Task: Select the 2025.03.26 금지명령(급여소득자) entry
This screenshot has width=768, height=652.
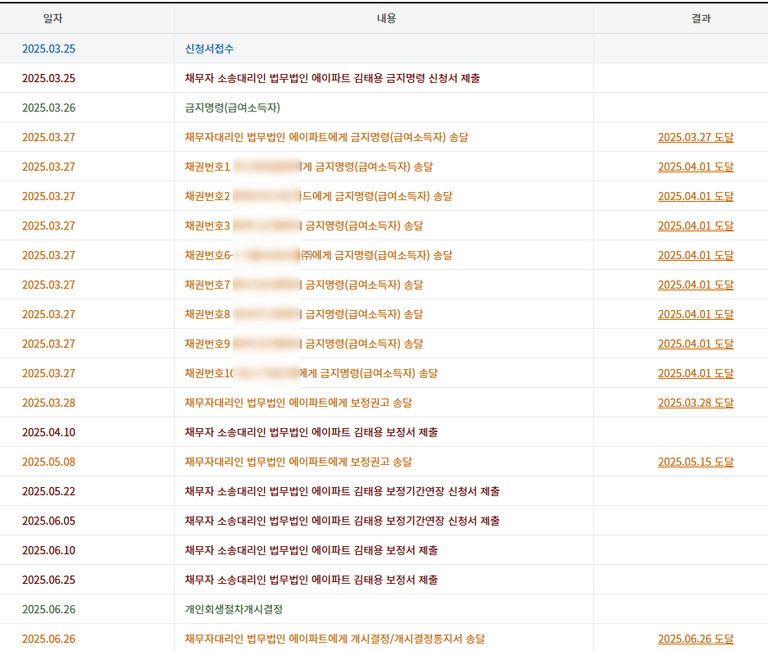Action: (232, 108)
